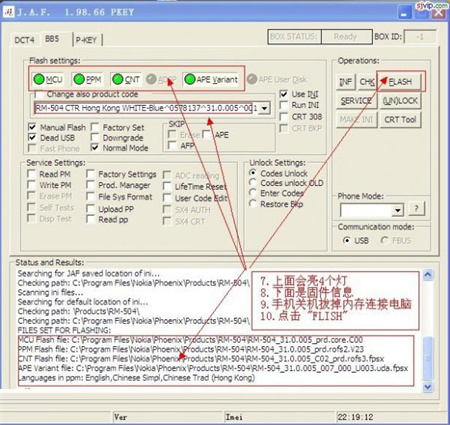
Task: Click the JAF title bar app icon
Action: click(x=9, y=12)
